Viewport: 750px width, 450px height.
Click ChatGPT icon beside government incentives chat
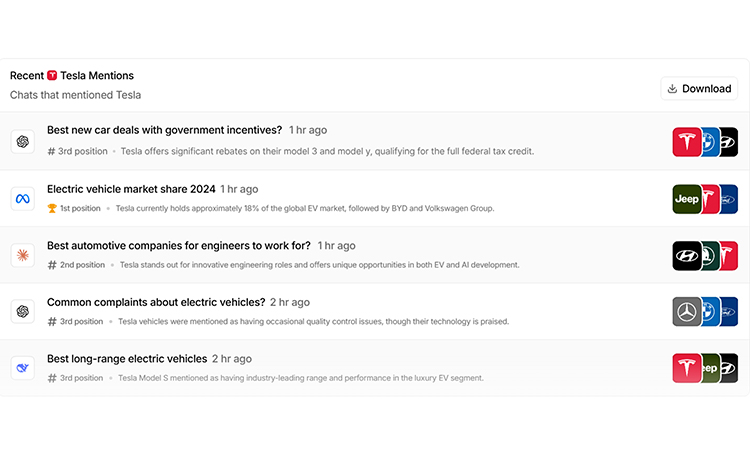[22, 142]
